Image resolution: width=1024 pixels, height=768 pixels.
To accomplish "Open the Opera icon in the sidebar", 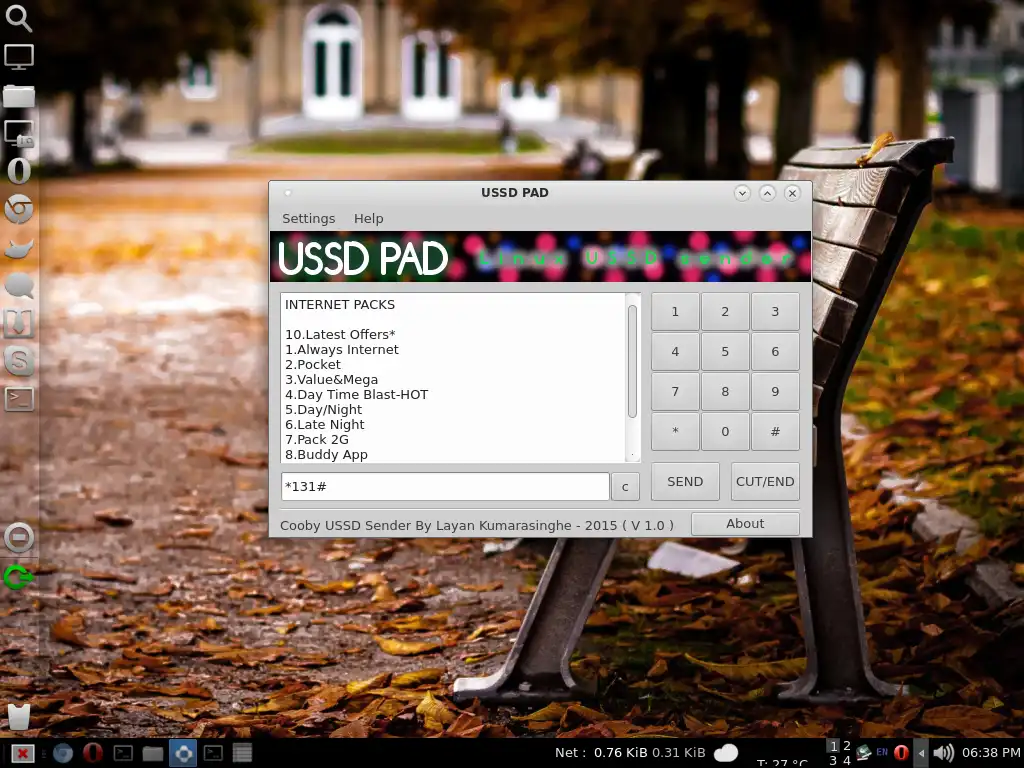I will (19, 170).
